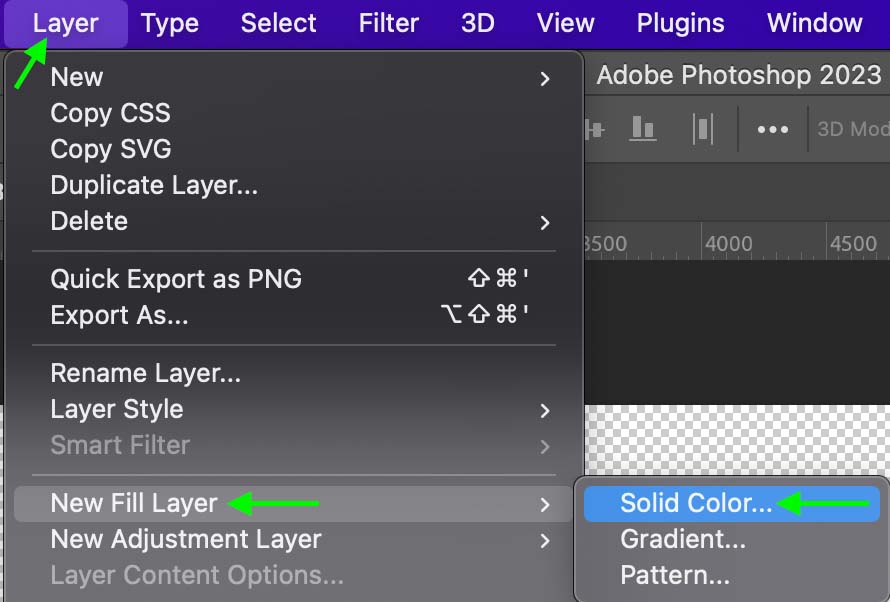The image size is (890, 602).
Task: Click the horizontal ruler at 4000
Action: click(728, 244)
